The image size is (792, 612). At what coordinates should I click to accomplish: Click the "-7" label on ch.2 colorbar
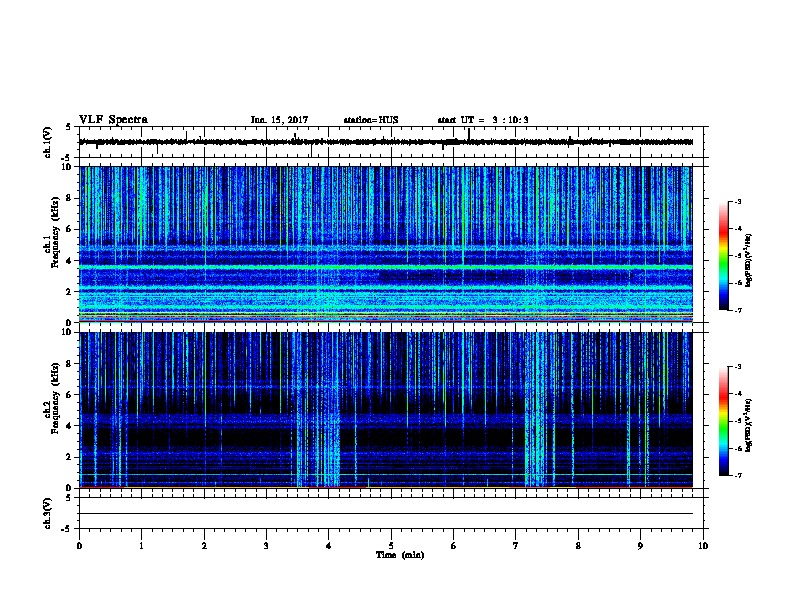pos(737,475)
